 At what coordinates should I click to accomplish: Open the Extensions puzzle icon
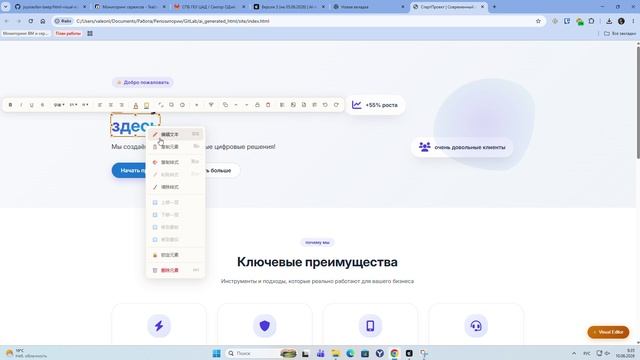(591, 21)
